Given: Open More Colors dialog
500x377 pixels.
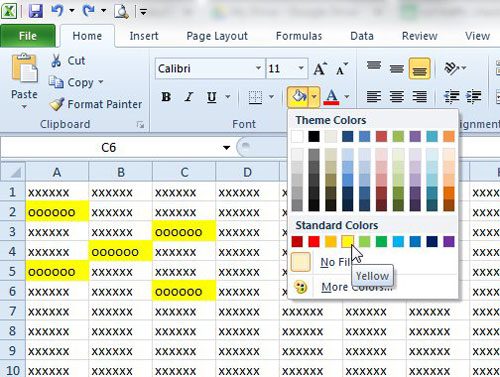Looking at the screenshot, I should click(x=357, y=287).
